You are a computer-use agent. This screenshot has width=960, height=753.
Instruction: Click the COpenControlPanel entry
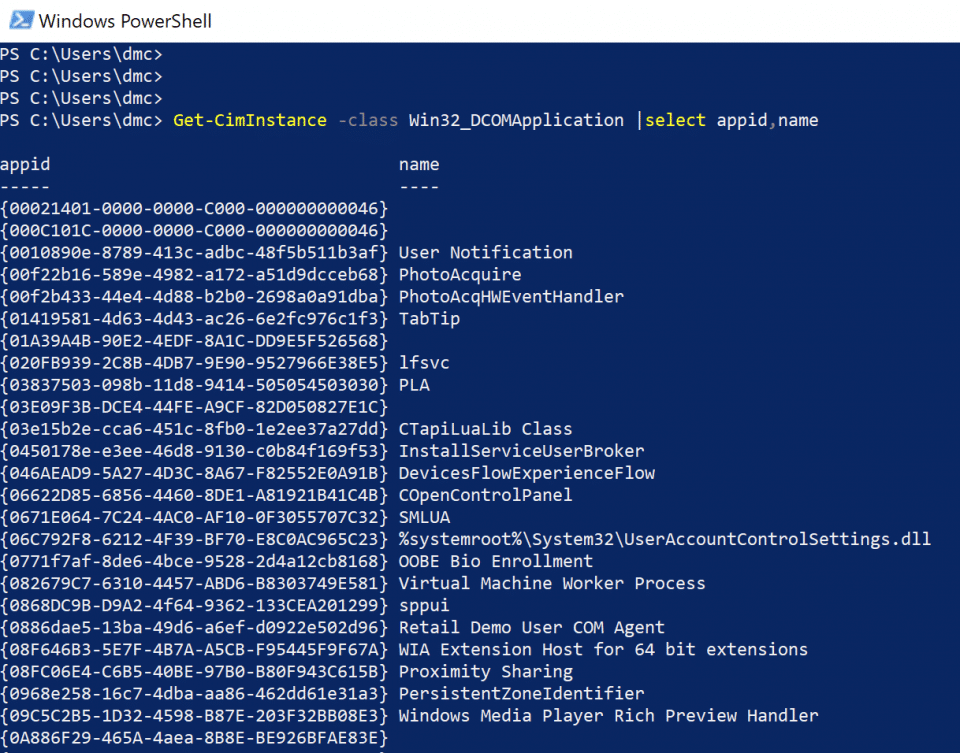point(486,495)
